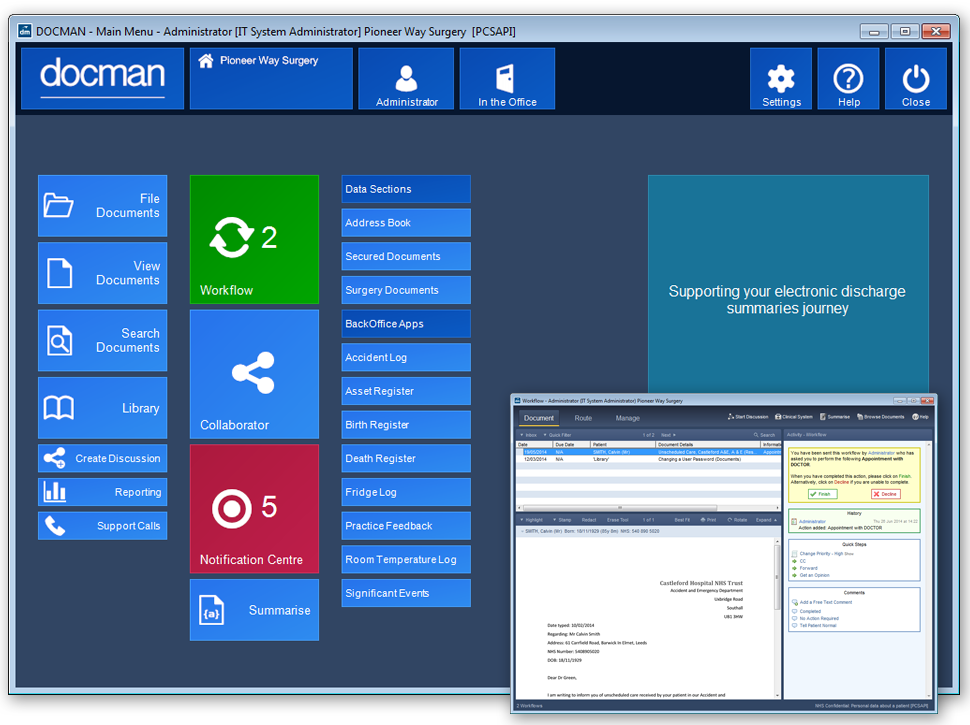Click the Expand control in document toolbar
Image resolution: width=970 pixels, height=725 pixels.
pyautogui.click(x=766, y=520)
